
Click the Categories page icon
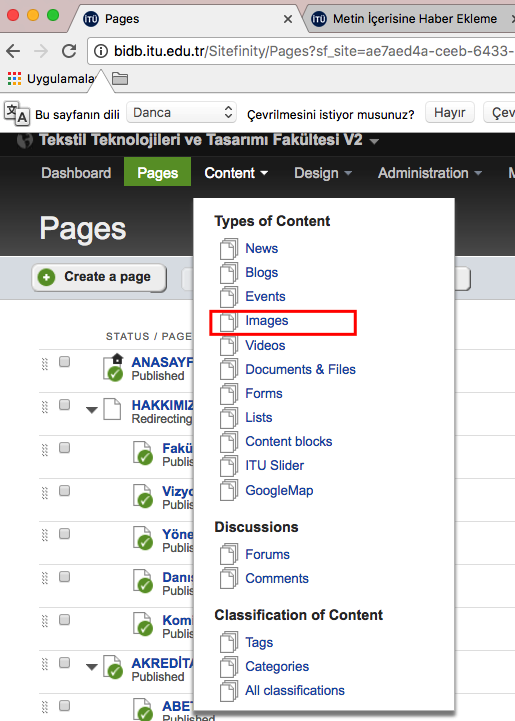pos(229,666)
